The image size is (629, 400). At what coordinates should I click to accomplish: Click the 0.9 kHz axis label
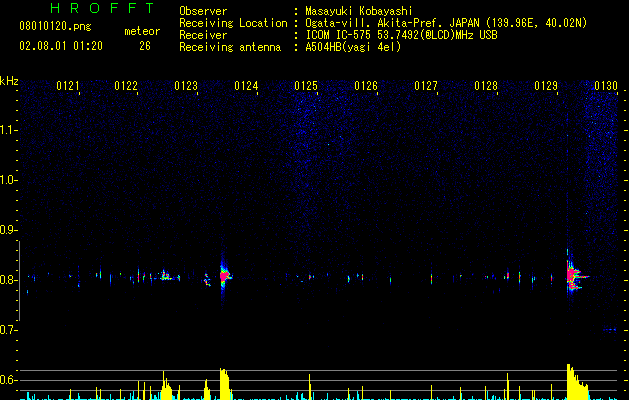[9, 230]
